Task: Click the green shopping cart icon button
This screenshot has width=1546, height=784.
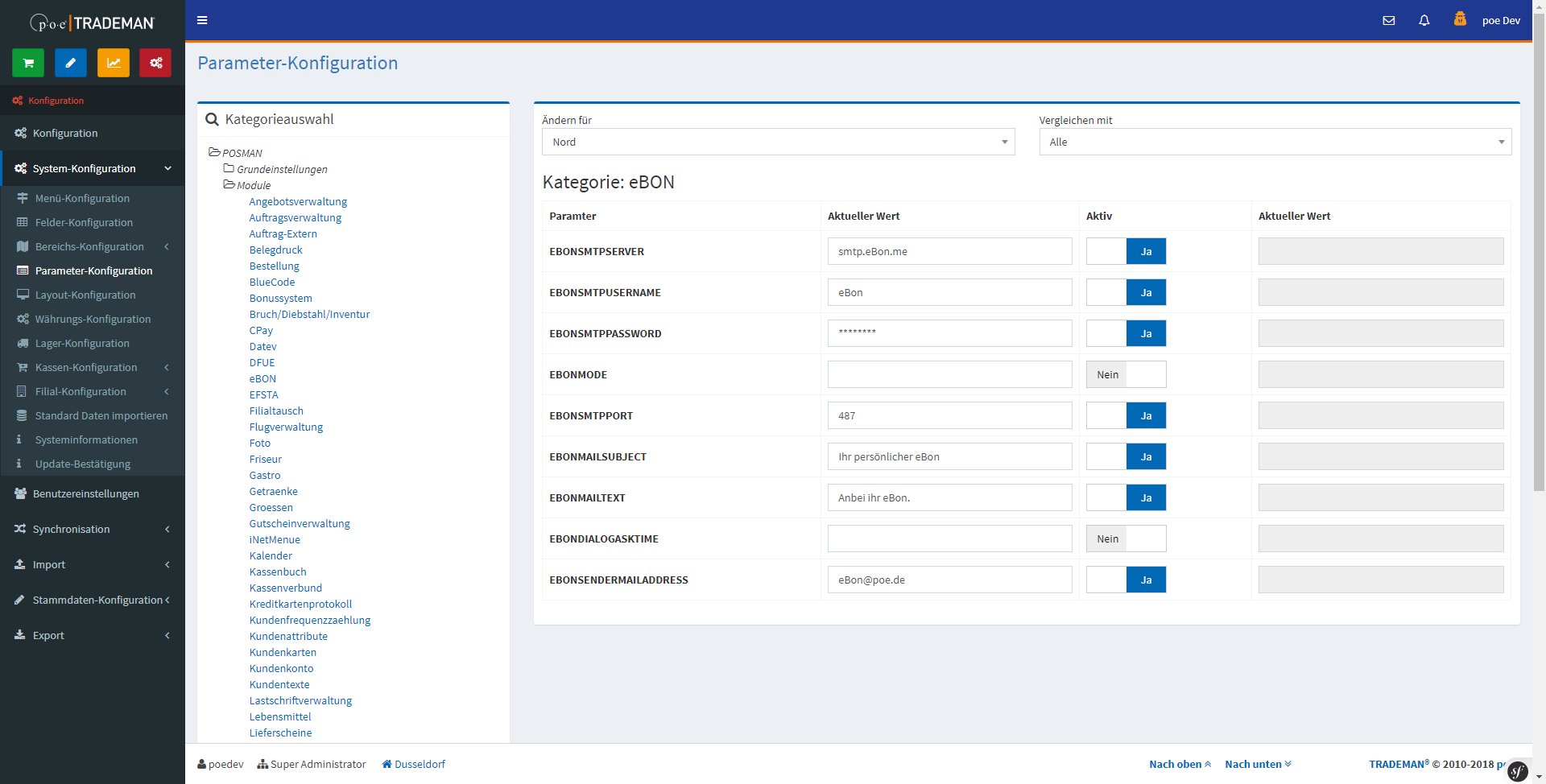Action: click(28, 63)
